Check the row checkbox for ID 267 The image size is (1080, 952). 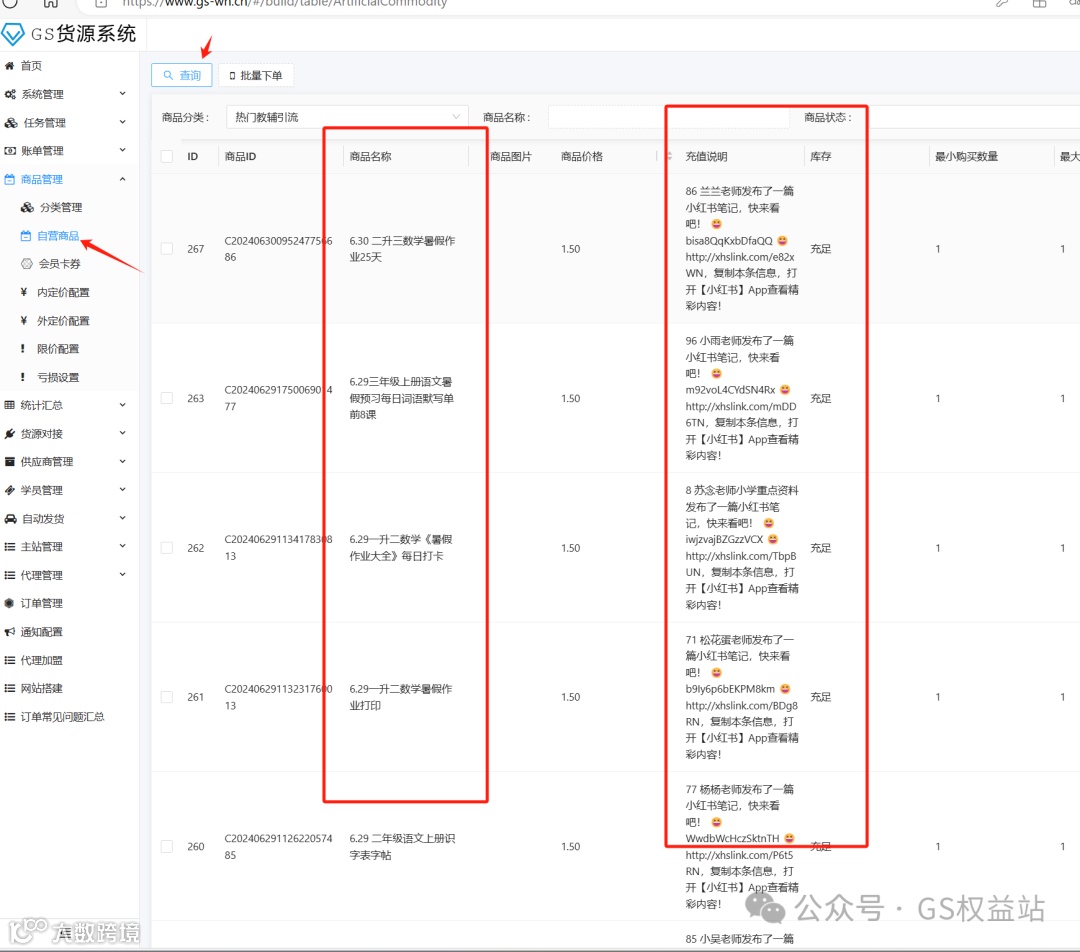click(167, 249)
